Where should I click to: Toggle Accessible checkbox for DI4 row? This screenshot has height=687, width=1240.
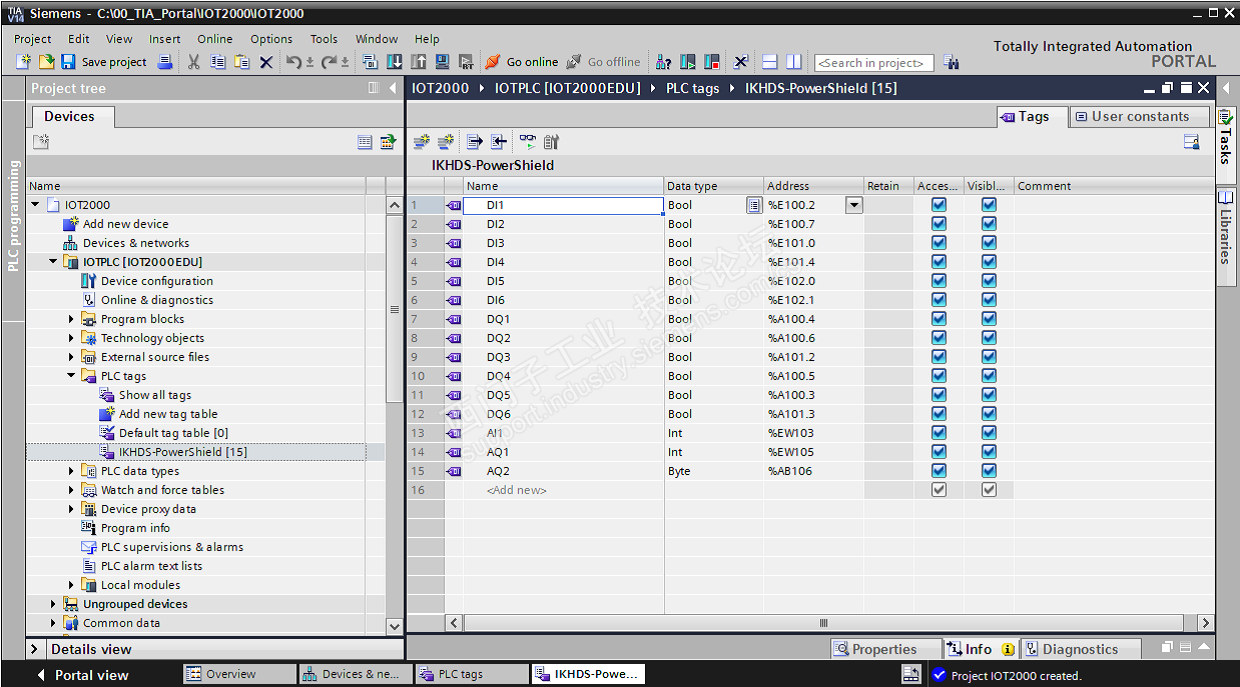click(939, 262)
